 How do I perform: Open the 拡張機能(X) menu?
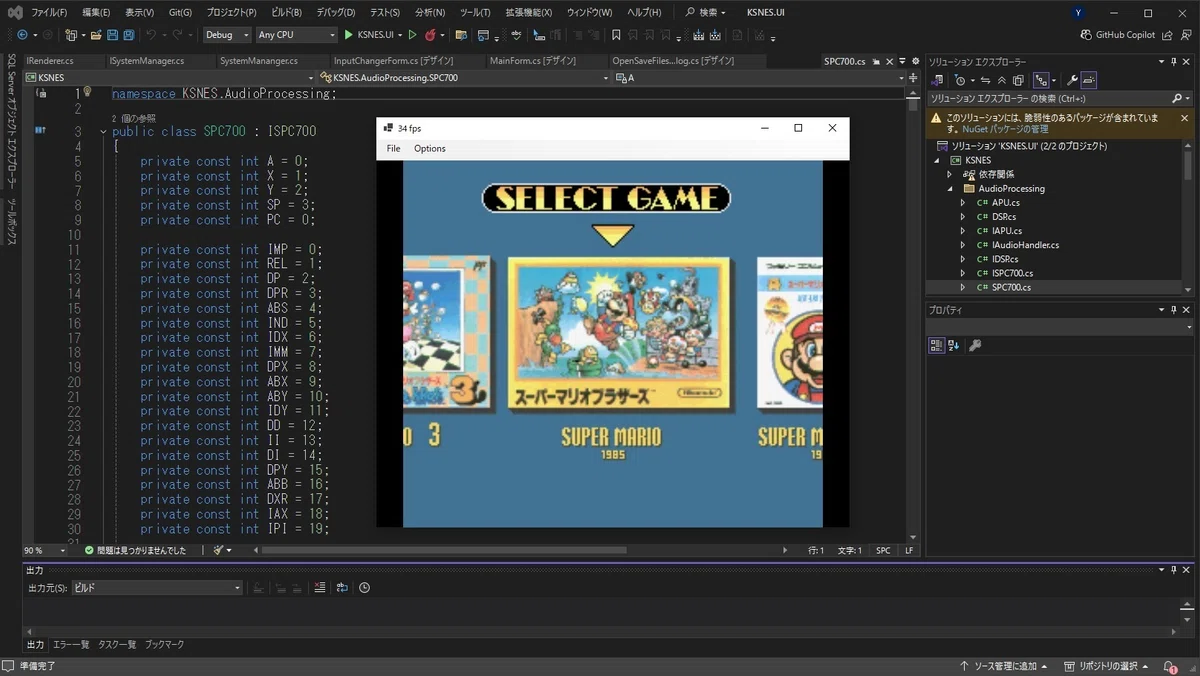[529, 13]
